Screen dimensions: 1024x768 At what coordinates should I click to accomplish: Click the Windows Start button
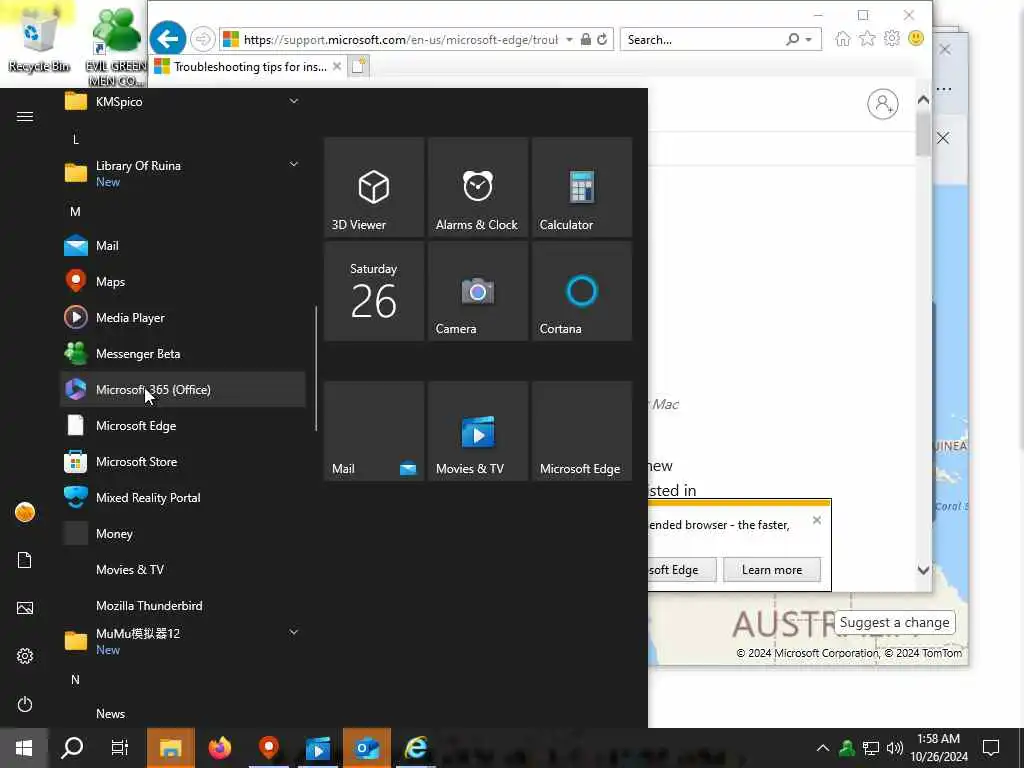coord(24,748)
